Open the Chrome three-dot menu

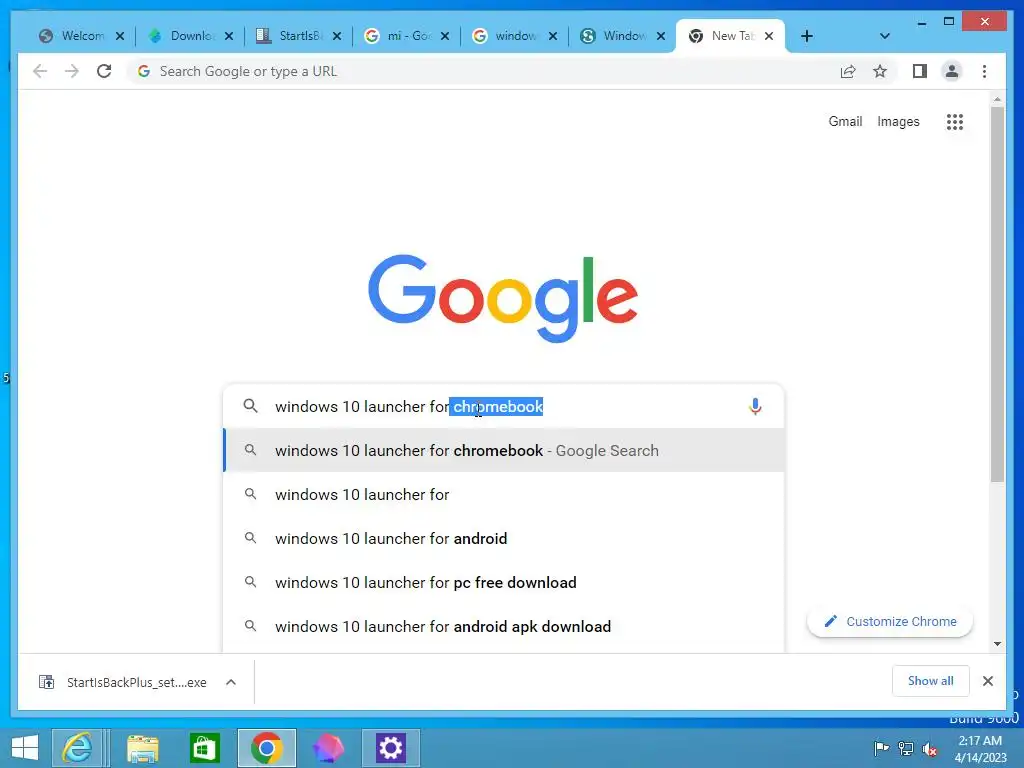tap(984, 71)
